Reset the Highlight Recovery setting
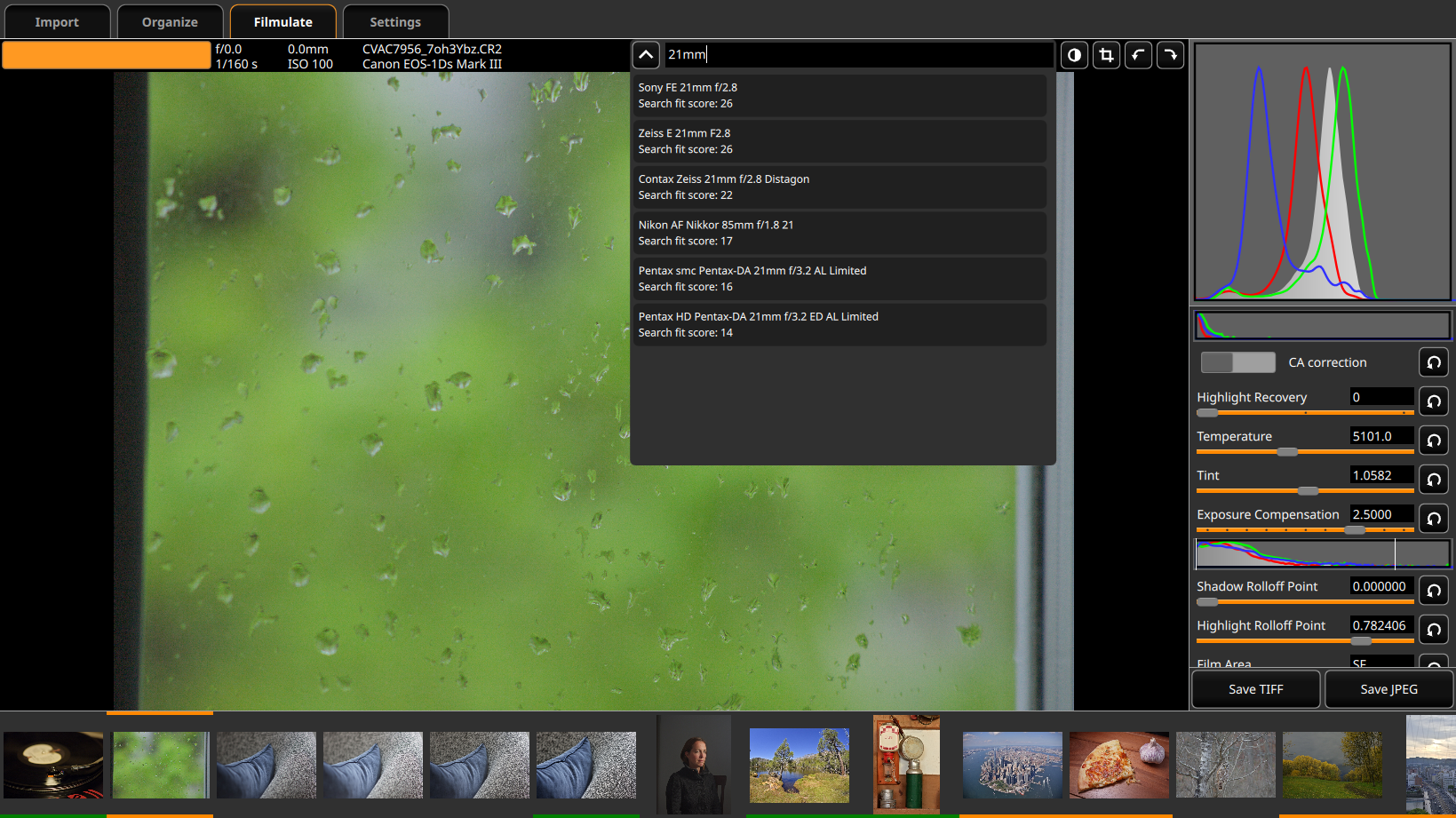1456x818 pixels. click(1433, 401)
